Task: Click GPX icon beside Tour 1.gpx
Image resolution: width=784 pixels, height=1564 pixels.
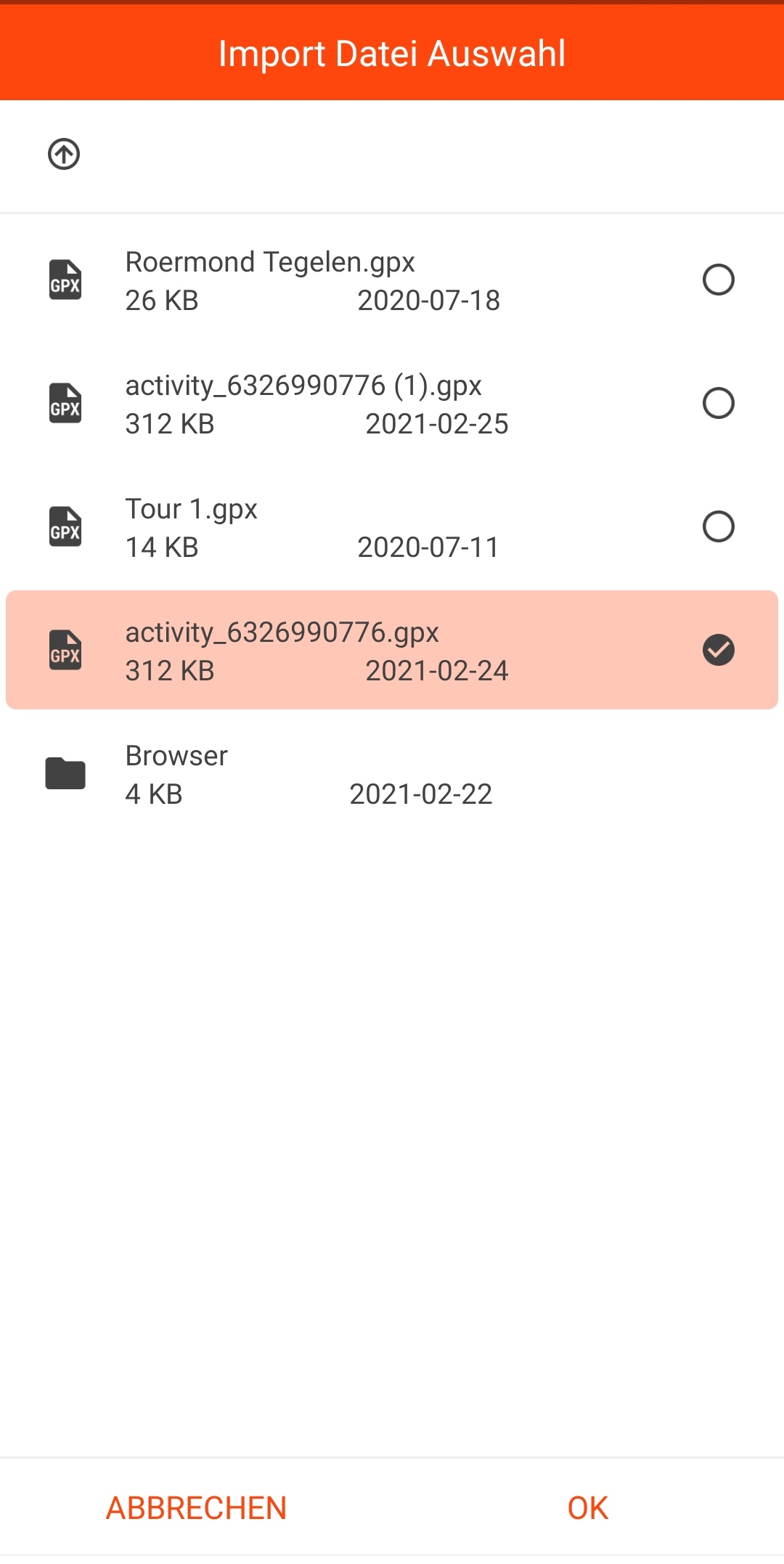Action: pyautogui.click(x=65, y=527)
